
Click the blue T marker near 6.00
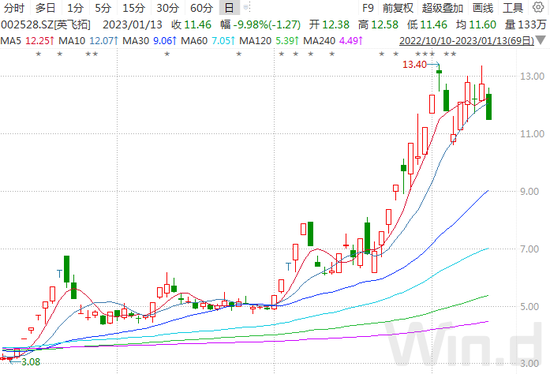click(60, 274)
